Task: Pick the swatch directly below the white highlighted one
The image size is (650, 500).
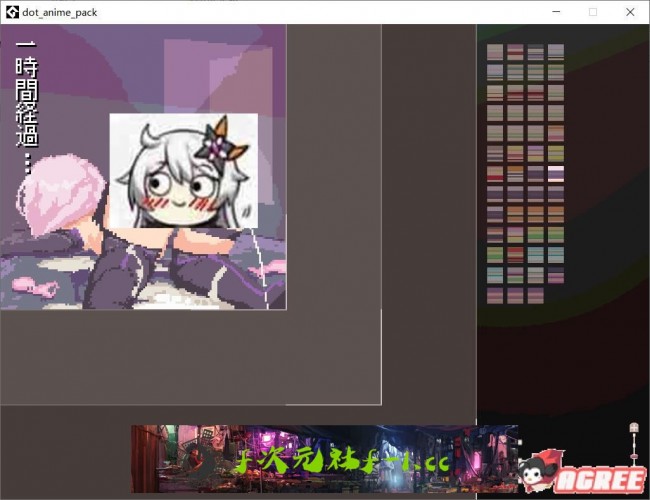Action: tap(556, 193)
